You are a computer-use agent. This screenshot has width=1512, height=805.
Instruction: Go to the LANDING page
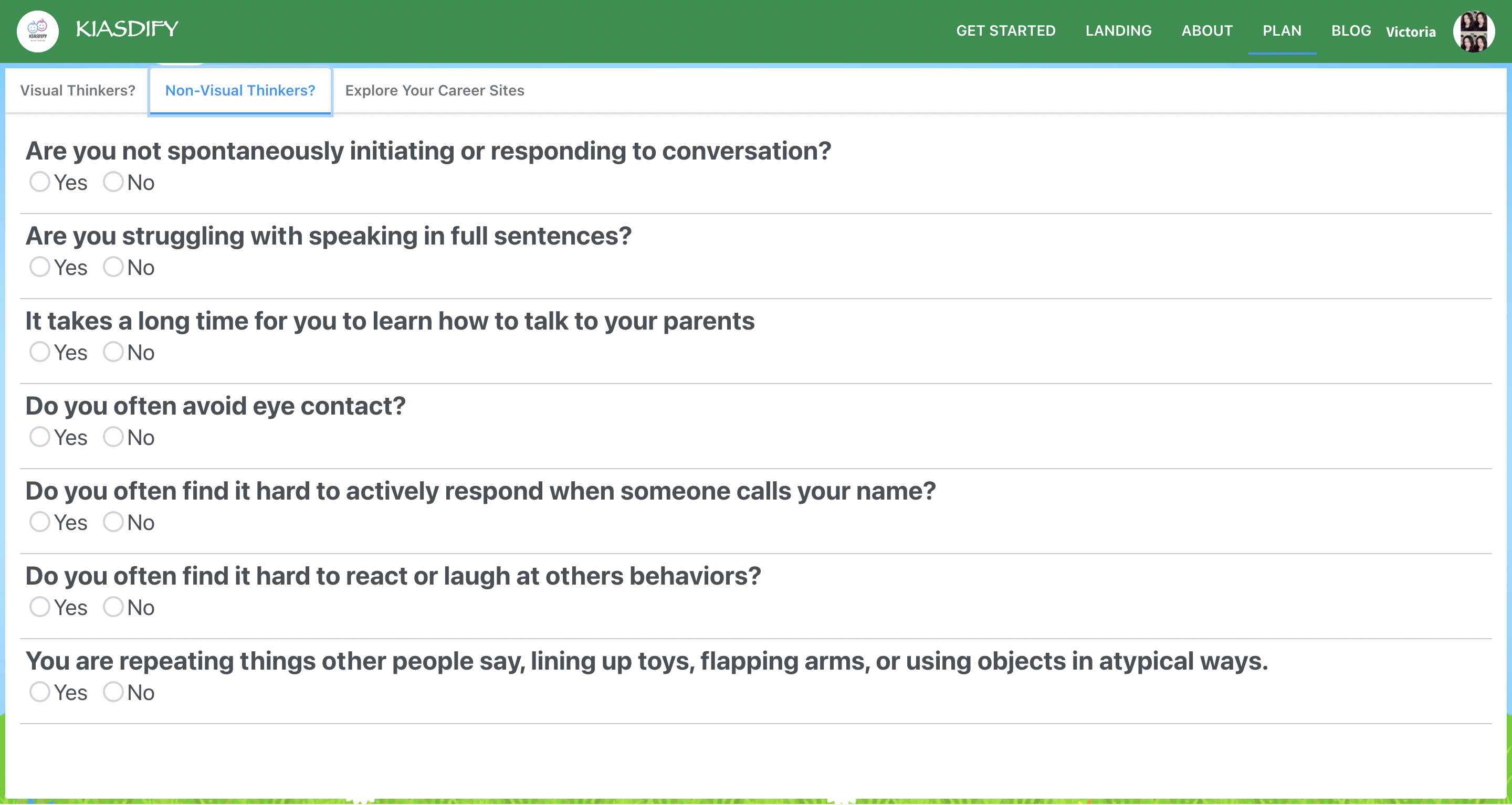[x=1118, y=30]
